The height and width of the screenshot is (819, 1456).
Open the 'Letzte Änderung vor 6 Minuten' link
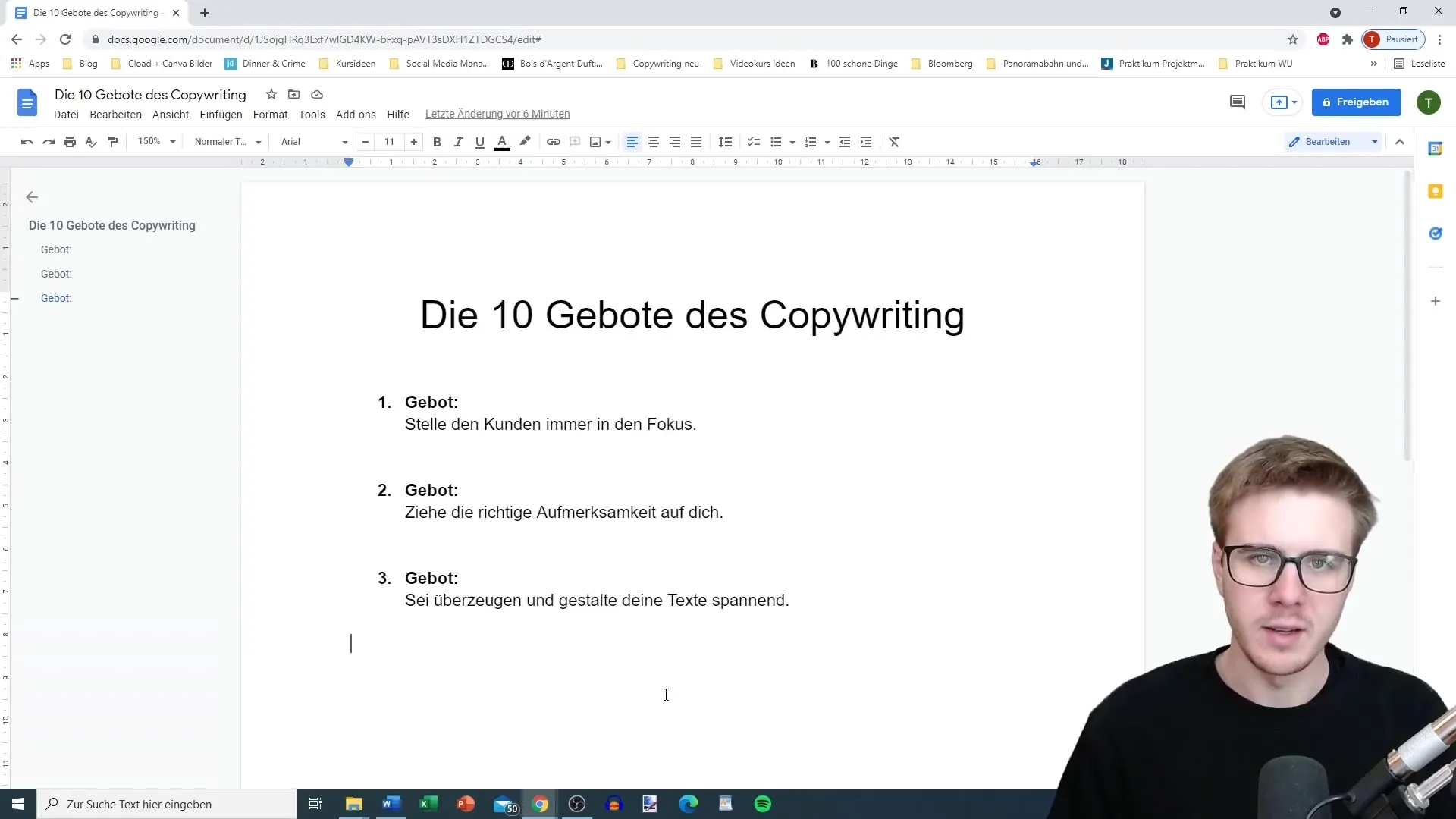tap(497, 115)
